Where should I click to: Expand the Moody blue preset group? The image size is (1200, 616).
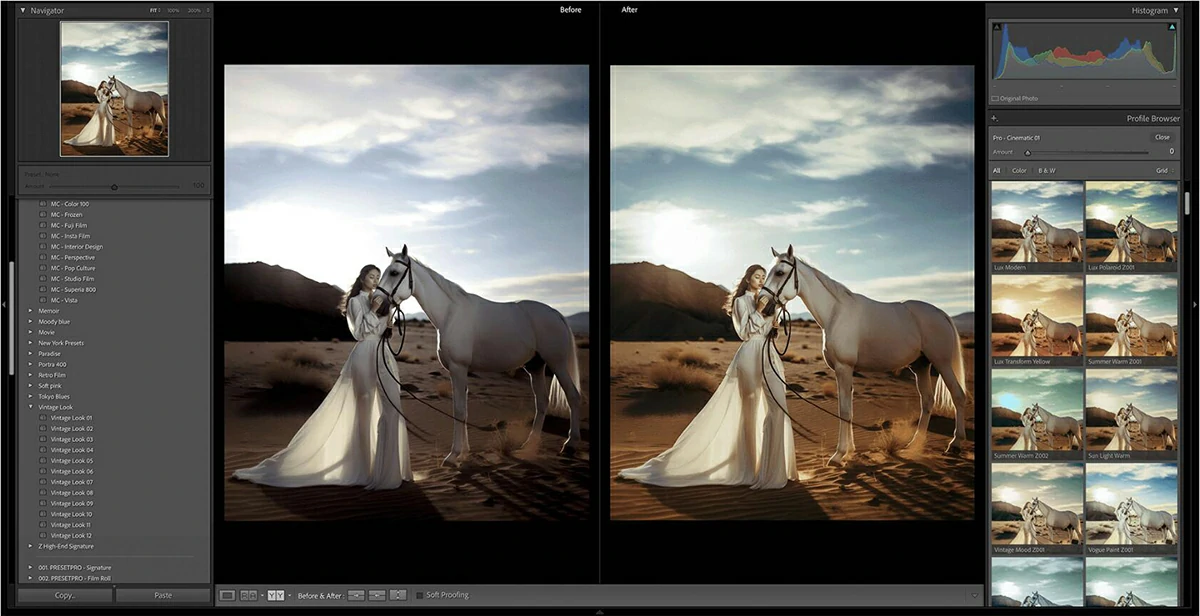point(30,322)
